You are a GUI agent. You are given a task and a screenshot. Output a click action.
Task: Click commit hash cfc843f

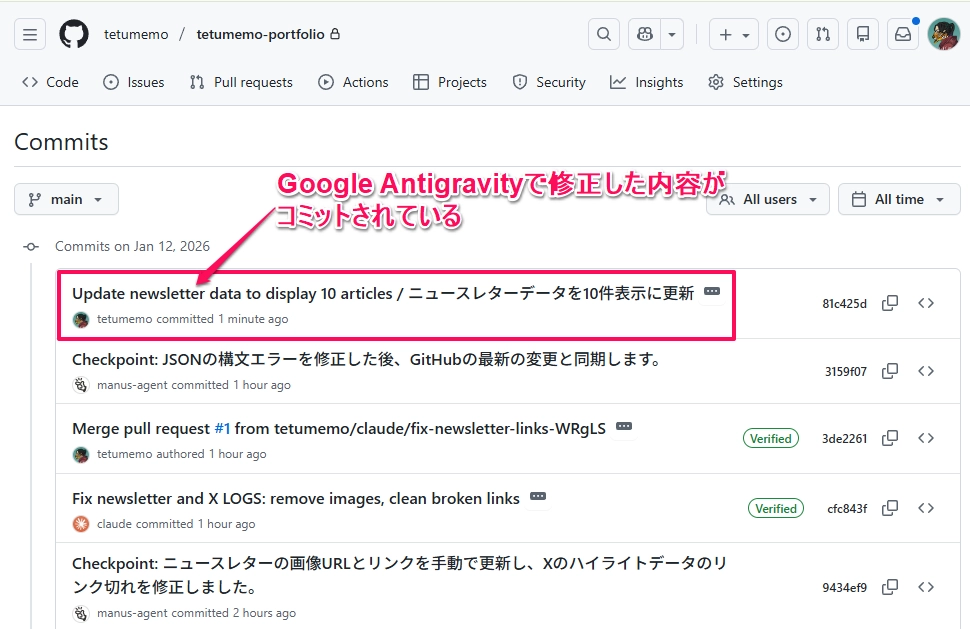click(847, 509)
